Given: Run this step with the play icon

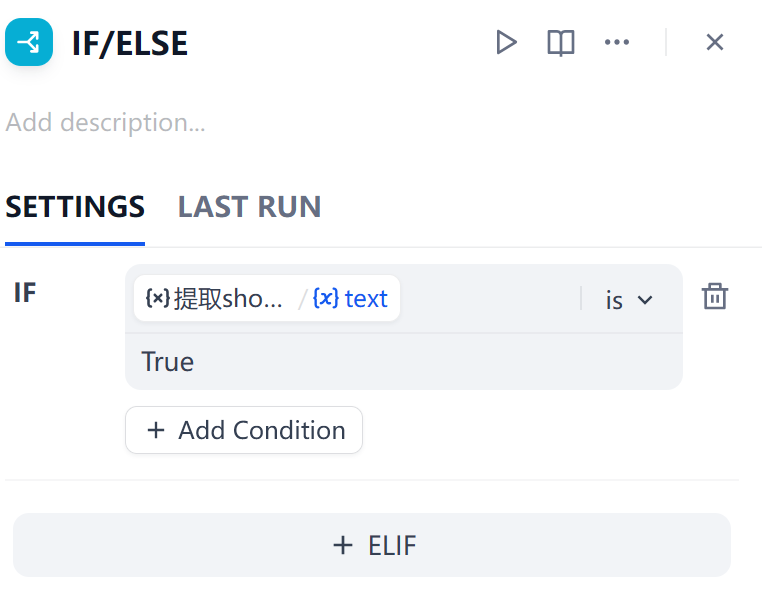Looking at the screenshot, I should [507, 42].
